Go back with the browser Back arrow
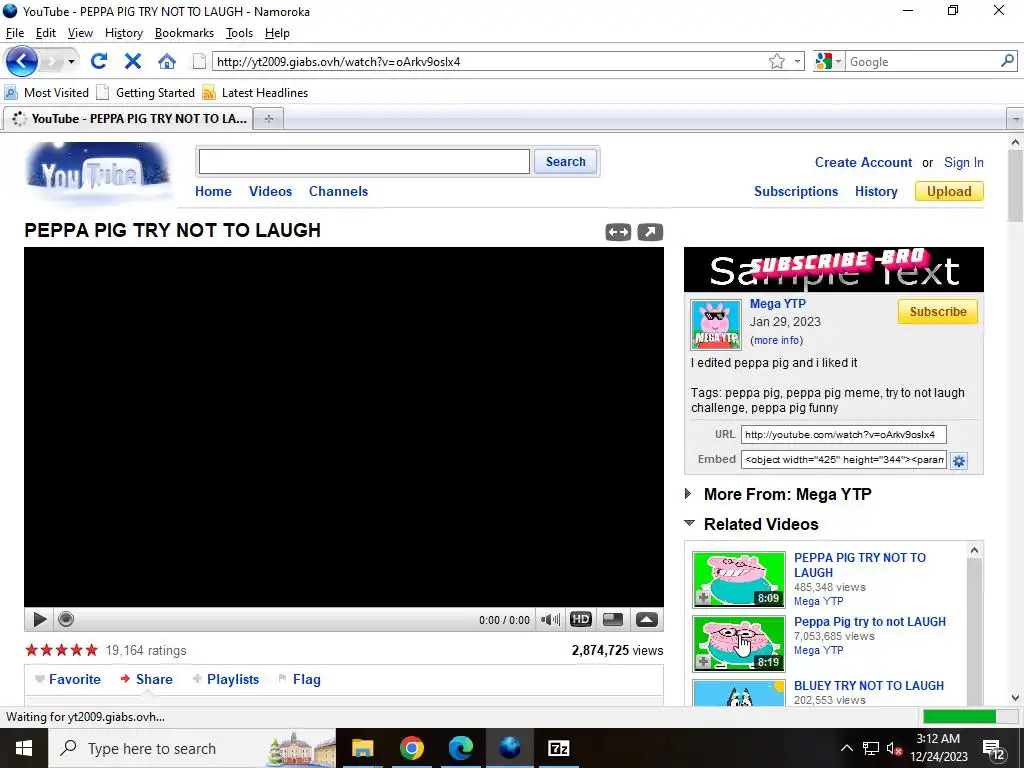 click(22, 62)
